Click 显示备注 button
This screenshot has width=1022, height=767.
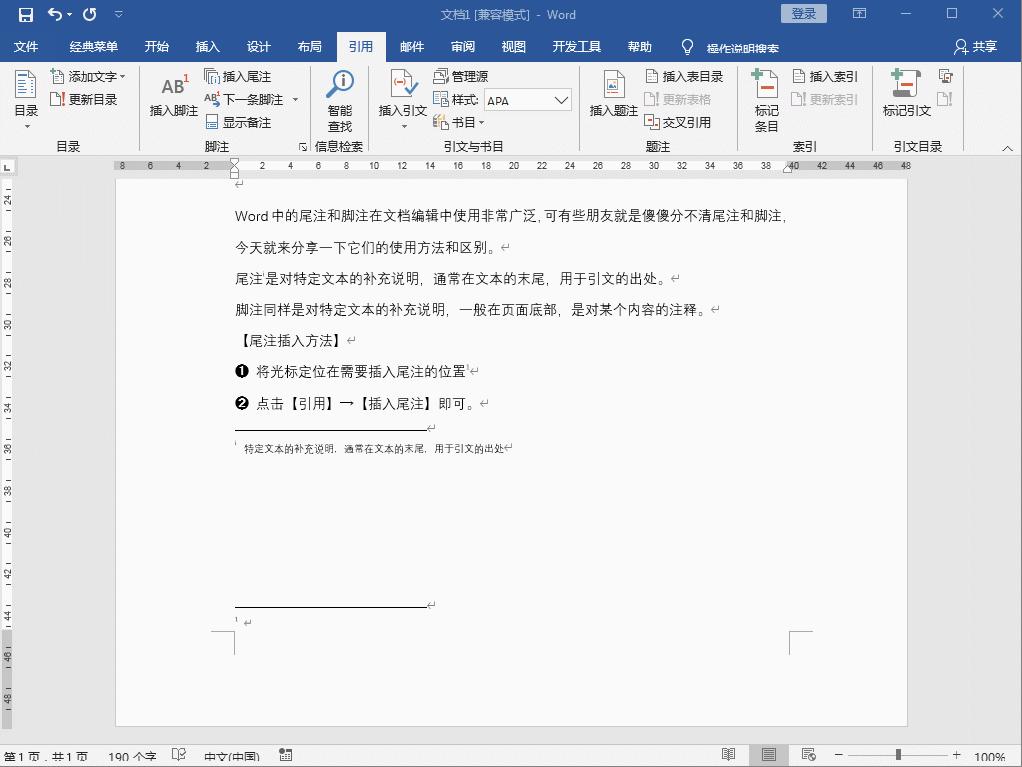click(x=239, y=123)
